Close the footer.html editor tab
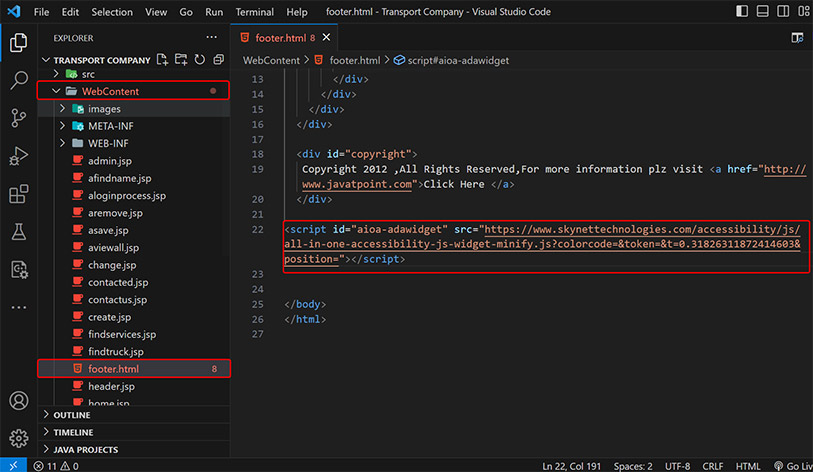813x472 pixels. pos(328,38)
